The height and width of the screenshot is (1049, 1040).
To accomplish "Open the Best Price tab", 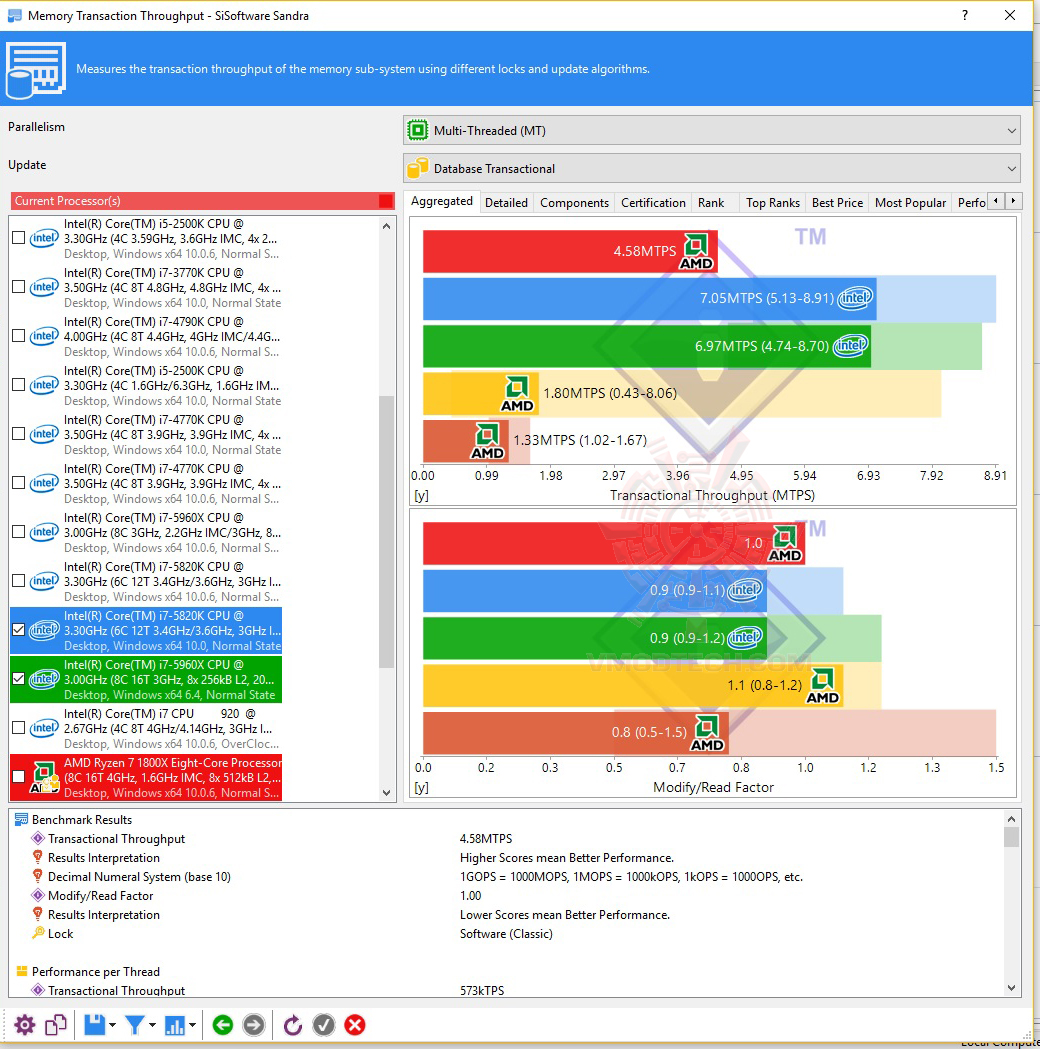I will 837,203.
